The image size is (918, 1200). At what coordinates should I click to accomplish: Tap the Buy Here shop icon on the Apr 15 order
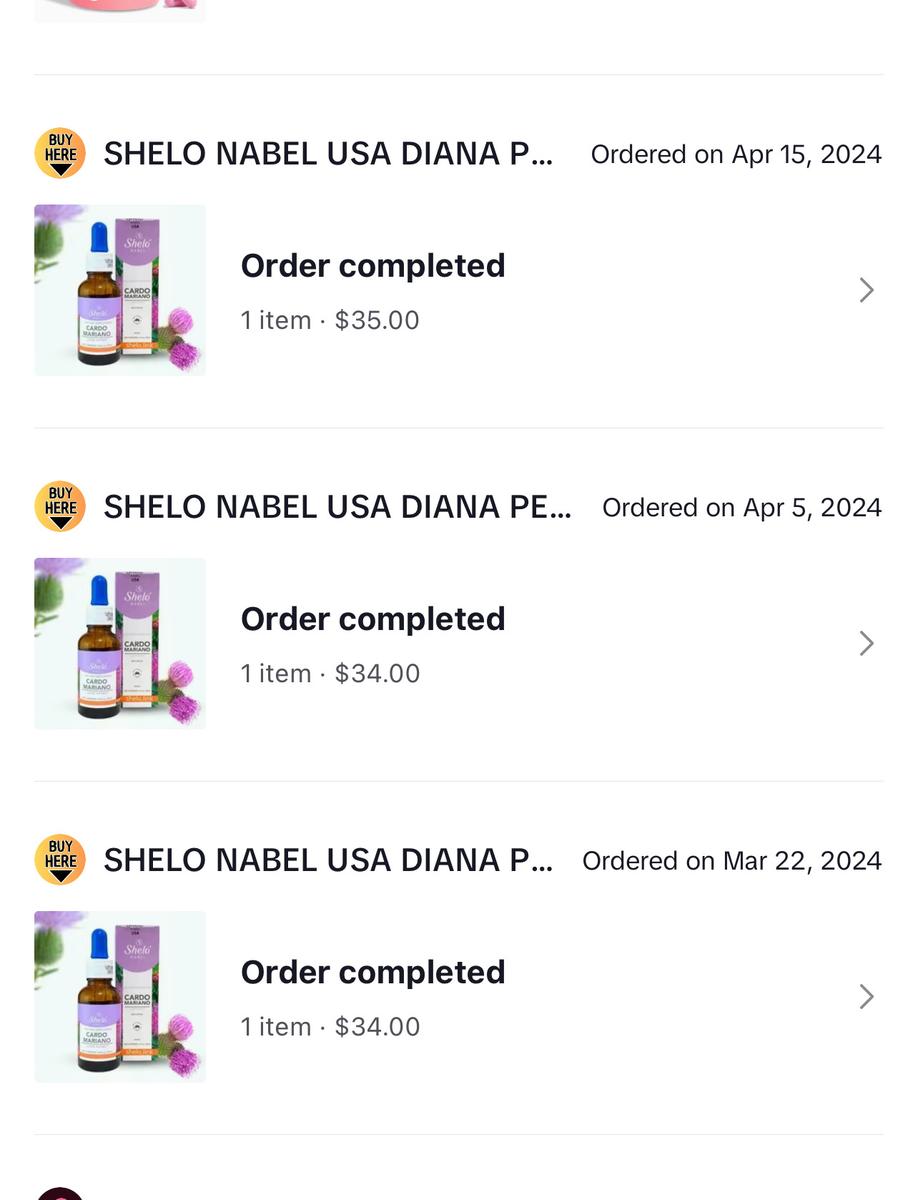click(60, 153)
